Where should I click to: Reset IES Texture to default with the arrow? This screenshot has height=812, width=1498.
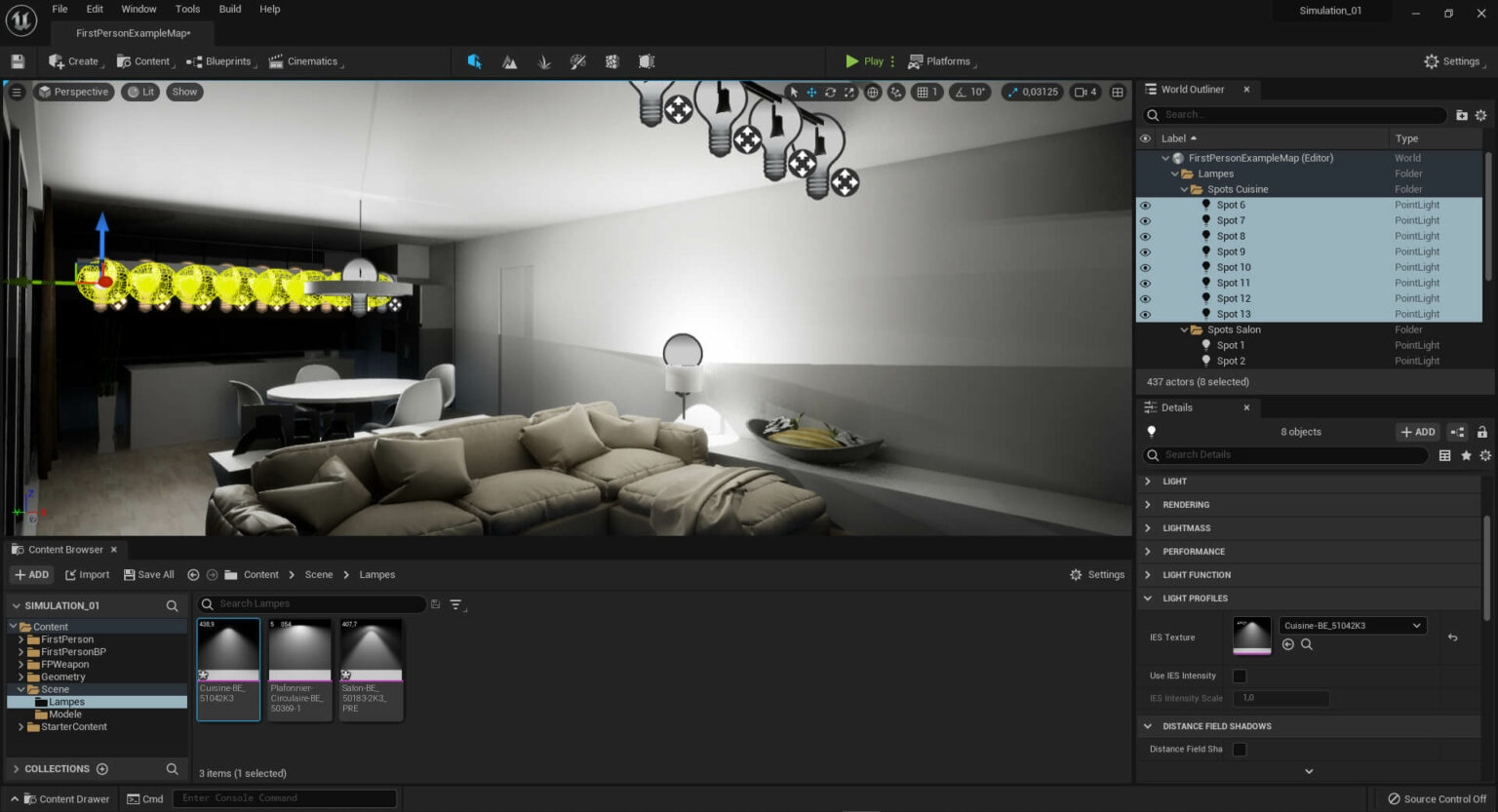point(1452,638)
